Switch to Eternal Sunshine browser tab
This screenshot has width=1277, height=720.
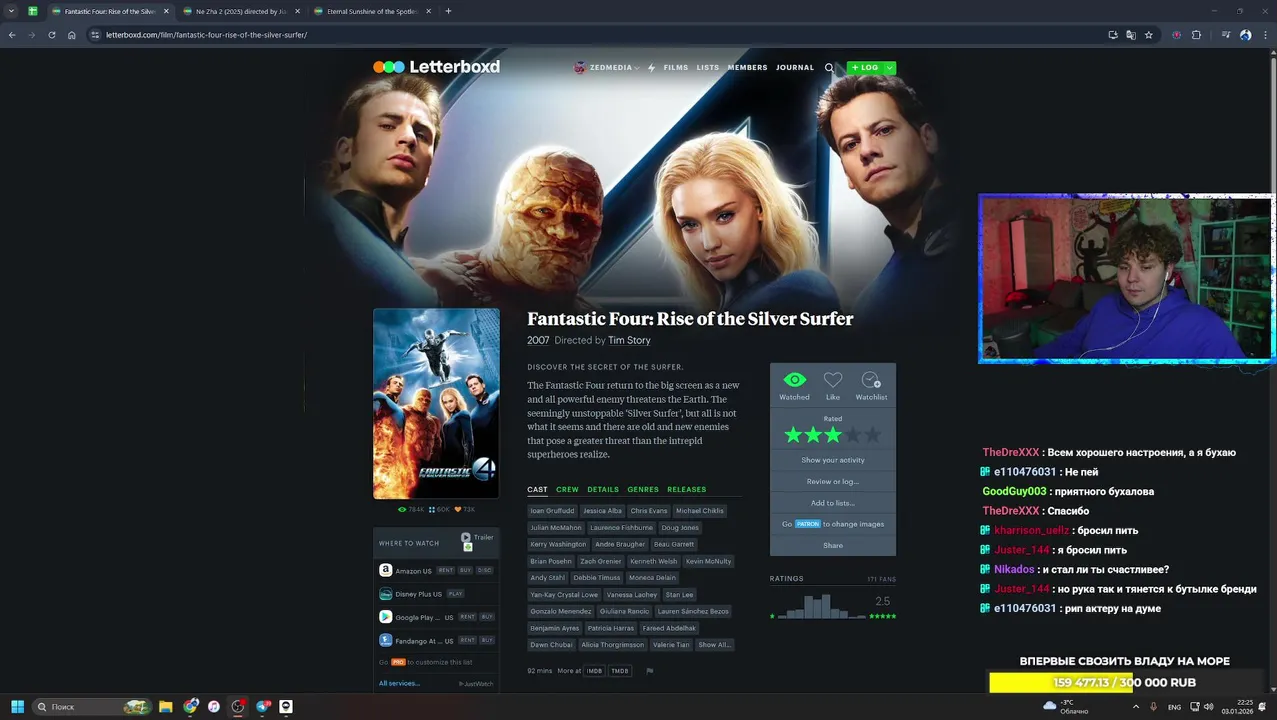coord(372,11)
